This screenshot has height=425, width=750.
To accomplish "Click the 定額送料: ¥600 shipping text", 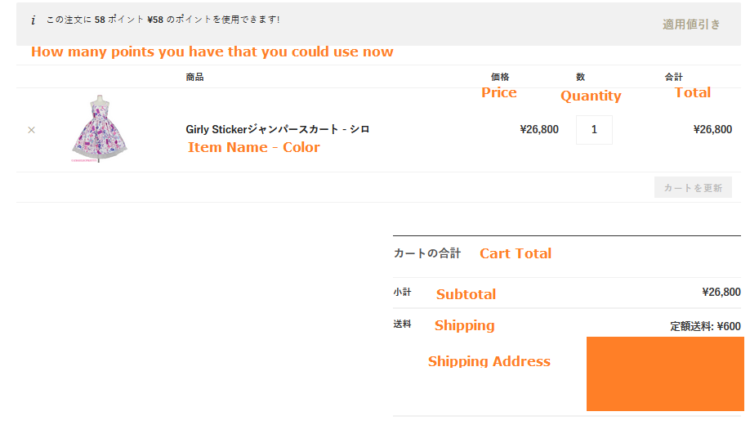I will [x=705, y=326].
